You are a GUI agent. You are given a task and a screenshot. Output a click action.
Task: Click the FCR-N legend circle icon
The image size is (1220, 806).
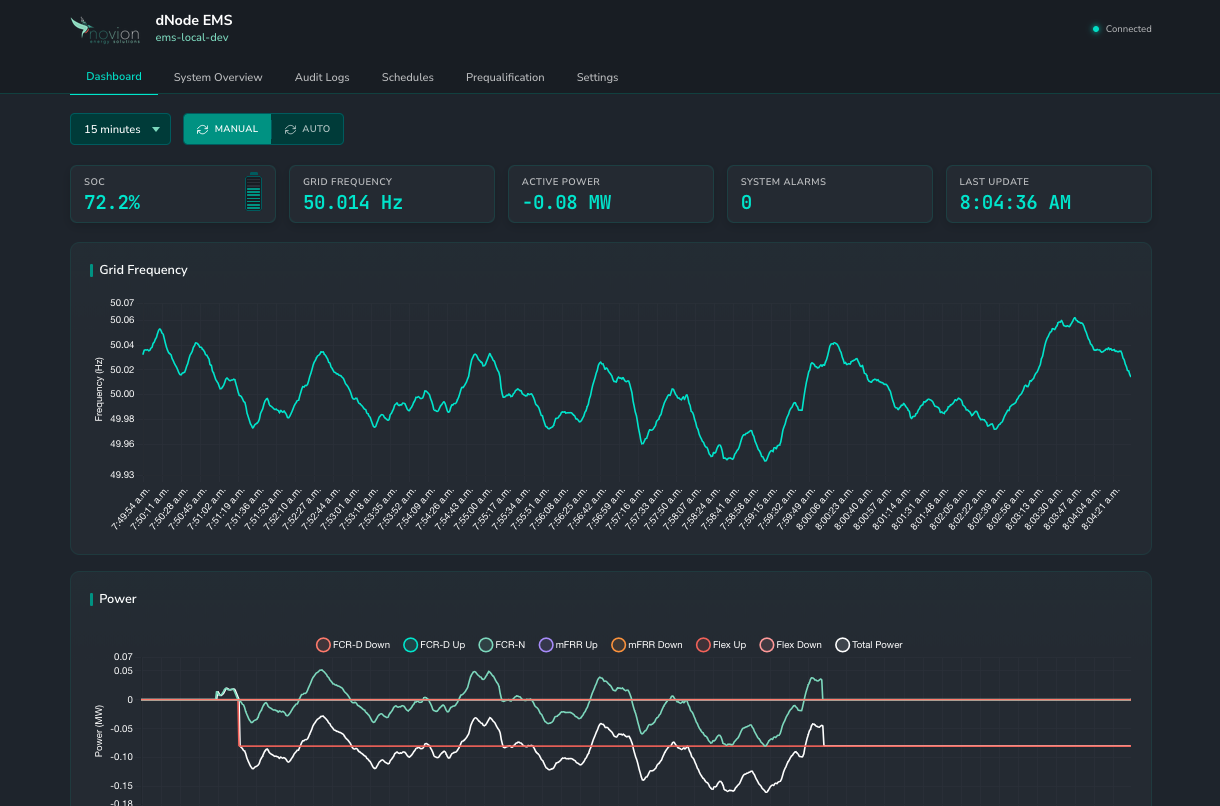(486, 645)
